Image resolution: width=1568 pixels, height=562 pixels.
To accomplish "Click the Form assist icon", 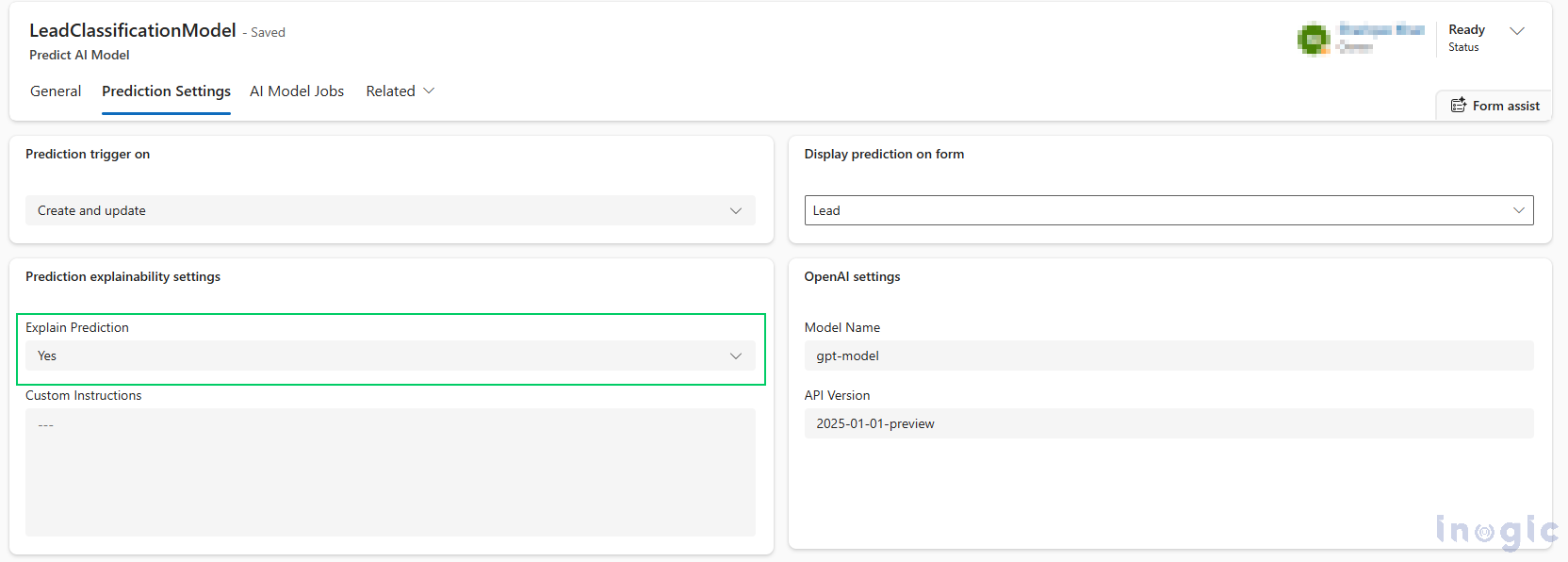I will [x=1459, y=106].
